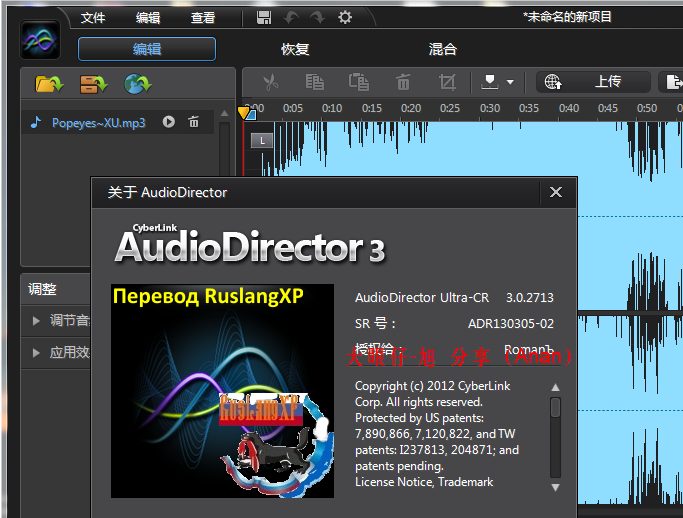Click the AudioDirector logo icon
683x518 pixels.
[40, 40]
